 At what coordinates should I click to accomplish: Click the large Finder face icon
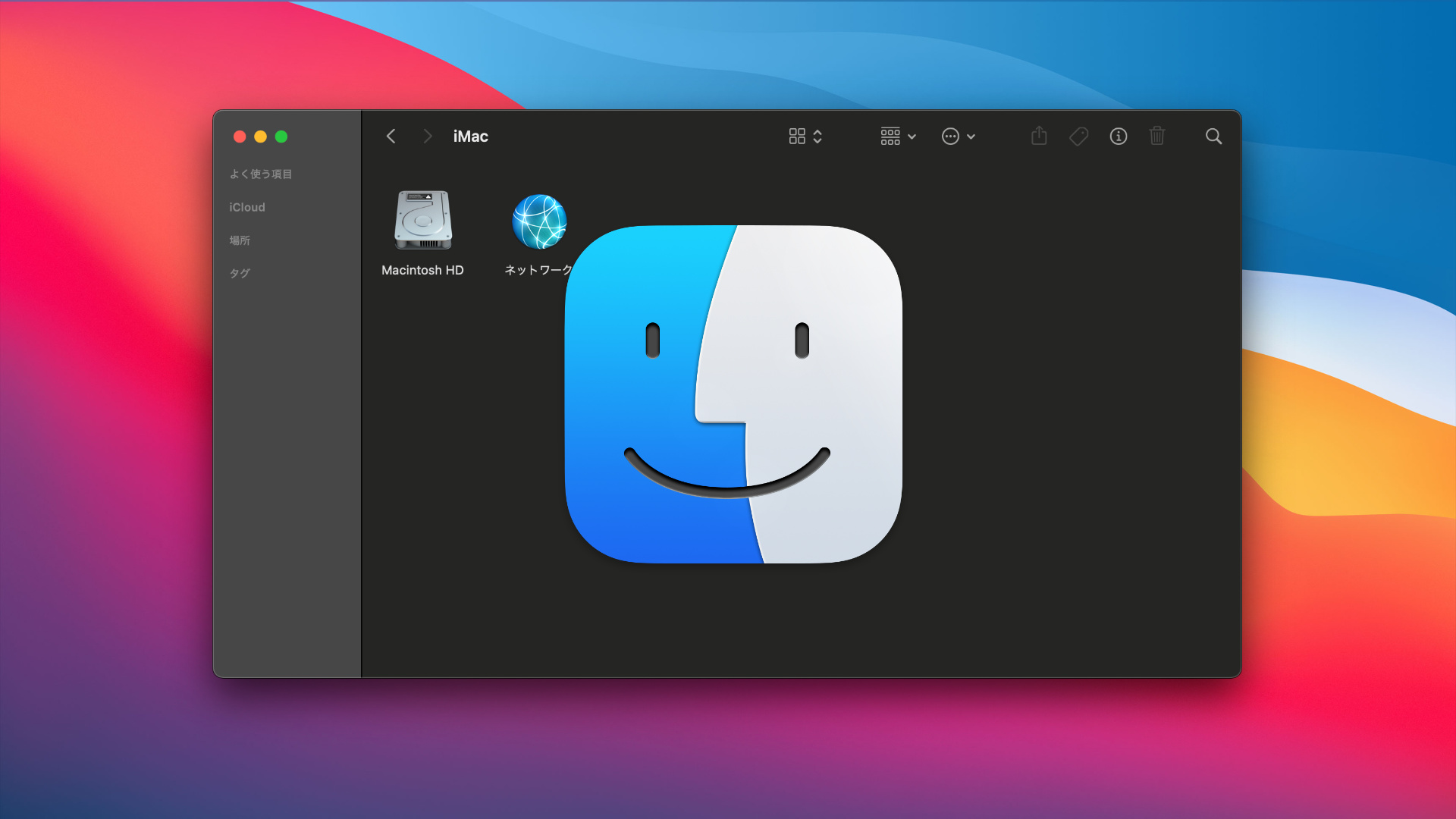pyautogui.click(x=733, y=394)
